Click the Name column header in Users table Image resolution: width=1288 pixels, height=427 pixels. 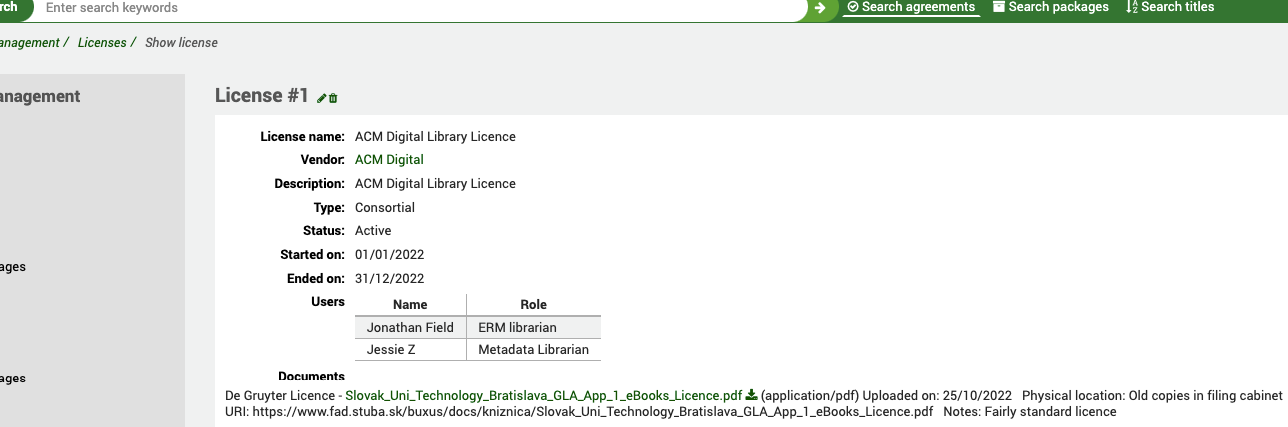410,304
